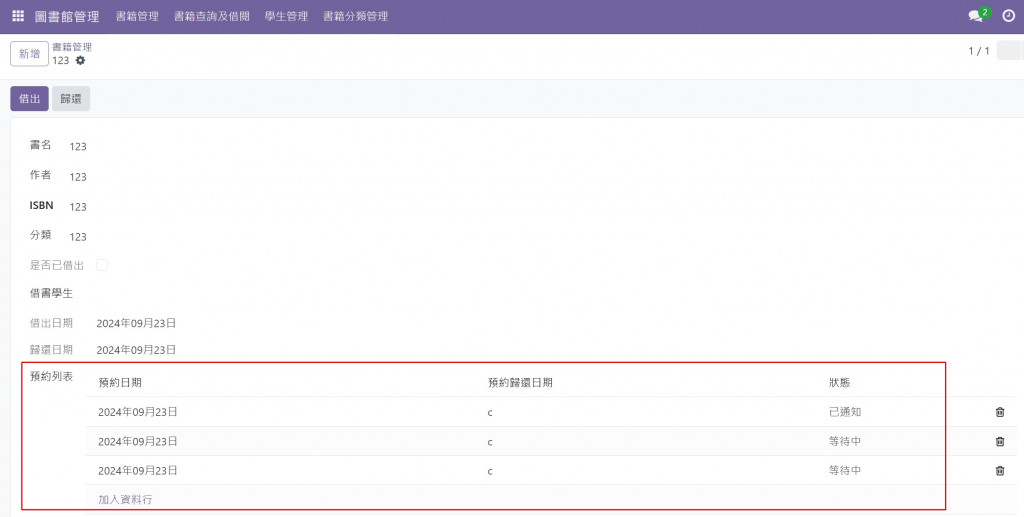This screenshot has width=1024, height=517.
Task: Open the 書籍查詢及借閱 menu
Action: coord(212,16)
